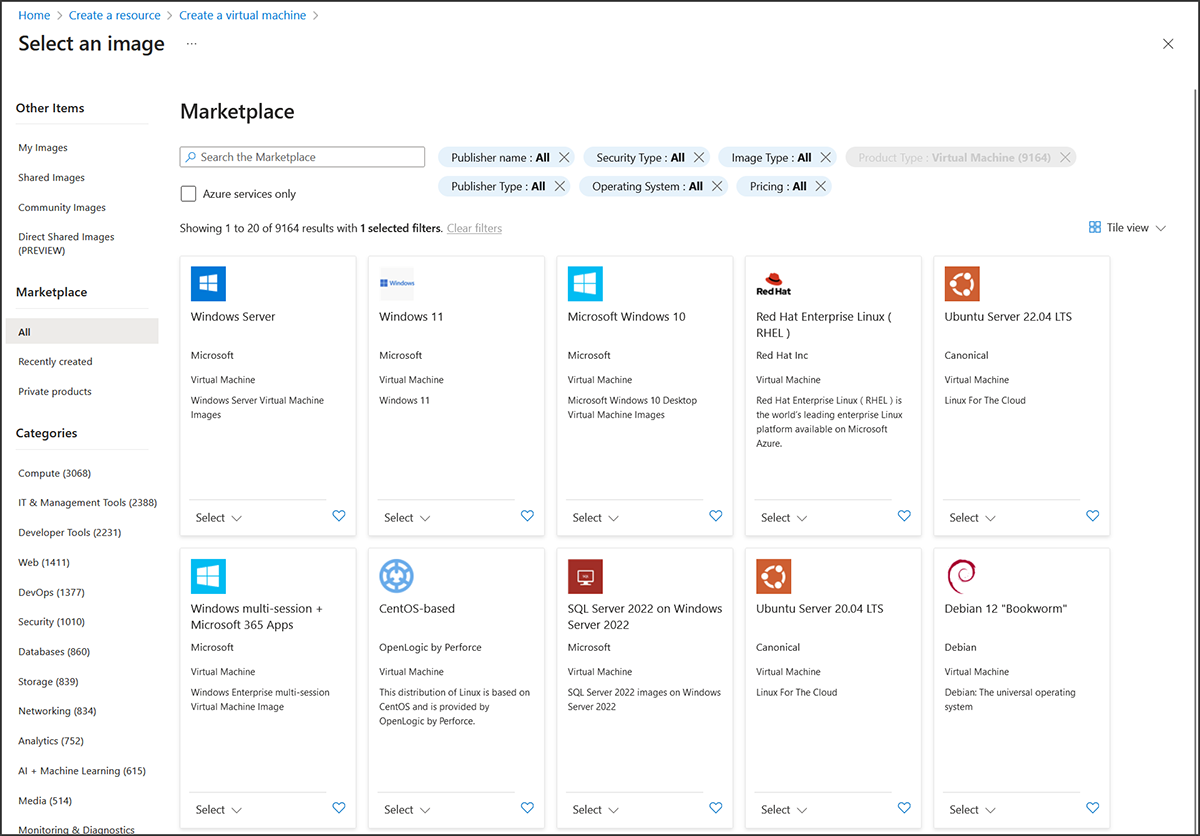Favorite Red Hat Enterprise Linux heart icon
Image resolution: width=1200 pixels, height=836 pixels.
(904, 516)
